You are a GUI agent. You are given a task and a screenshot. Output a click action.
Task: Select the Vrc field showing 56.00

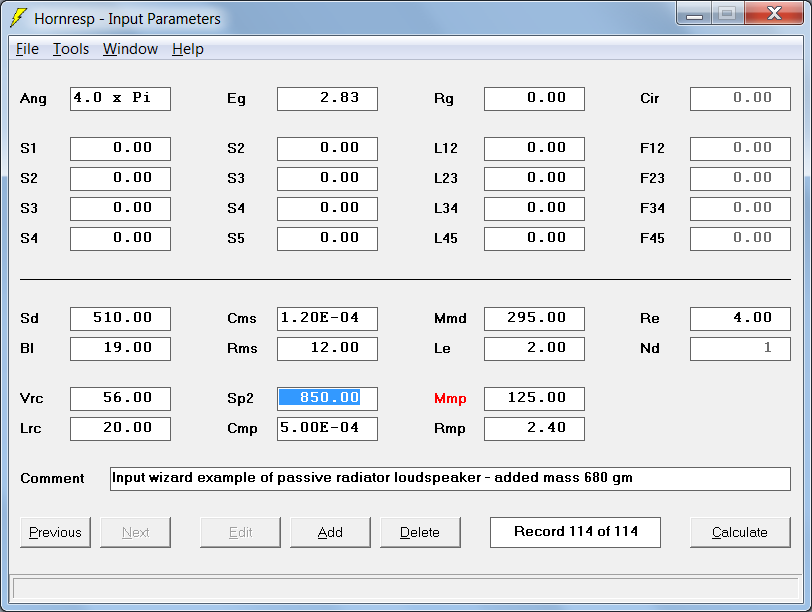pyautogui.click(x=120, y=399)
